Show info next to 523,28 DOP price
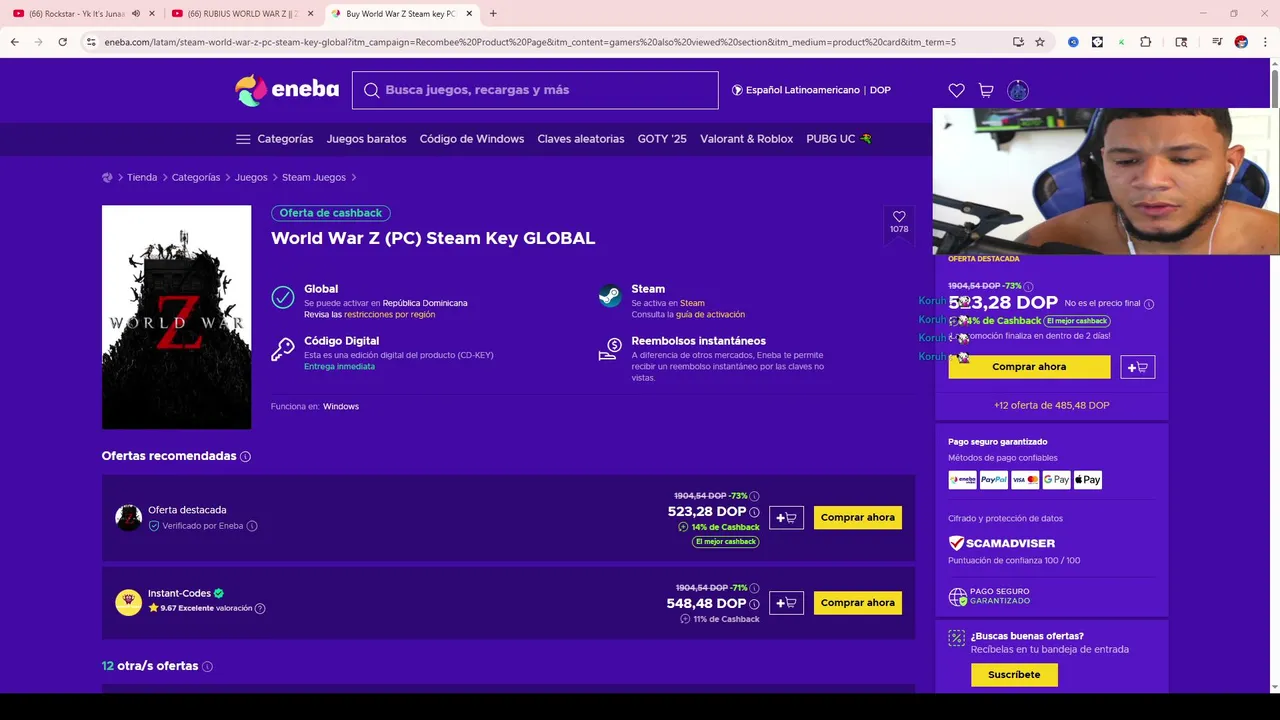Viewport: 1280px width, 720px height. tap(754, 512)
